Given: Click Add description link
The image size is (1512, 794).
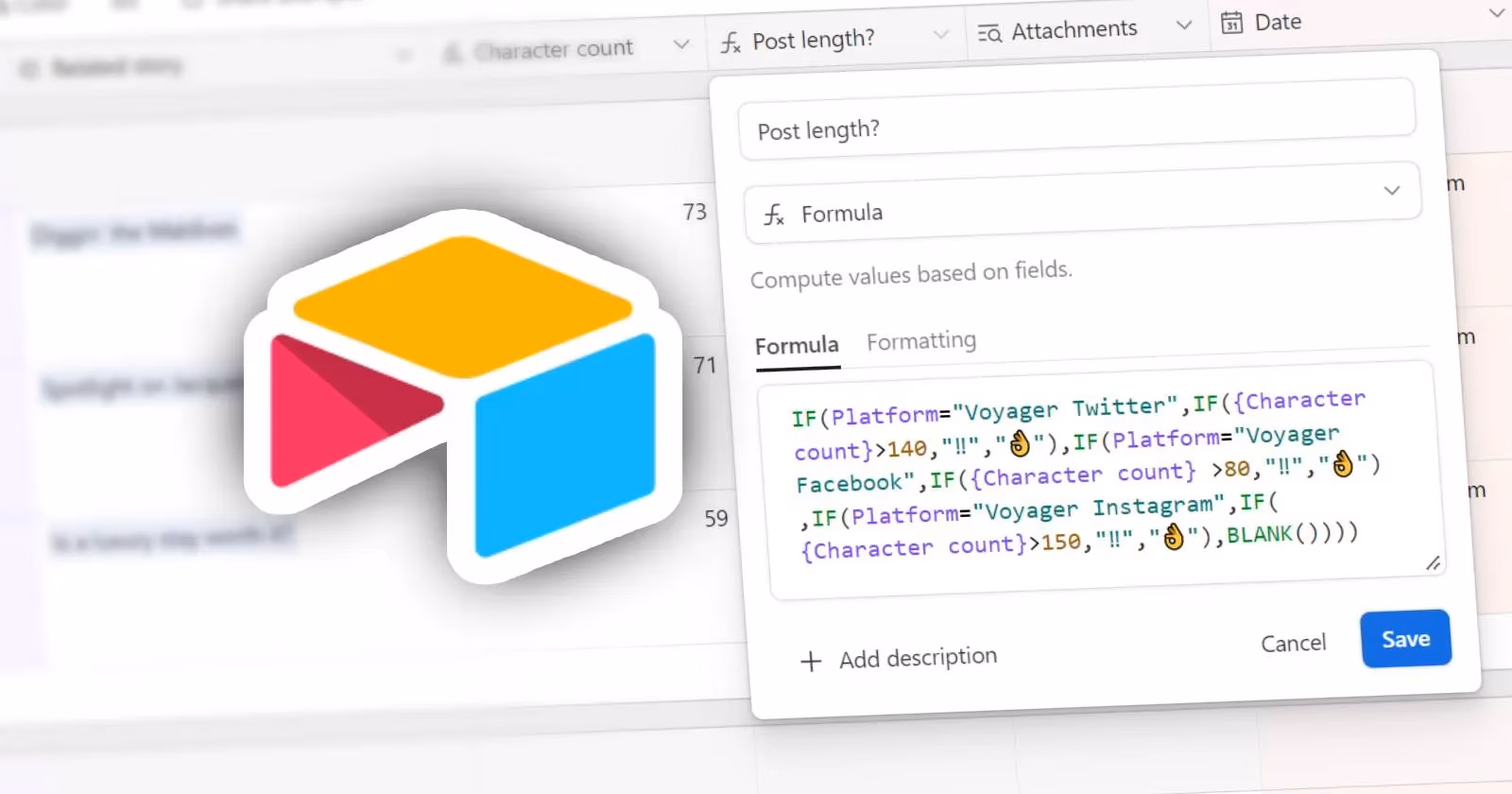Looking at the screenshot, I should (x=918, y=658).
